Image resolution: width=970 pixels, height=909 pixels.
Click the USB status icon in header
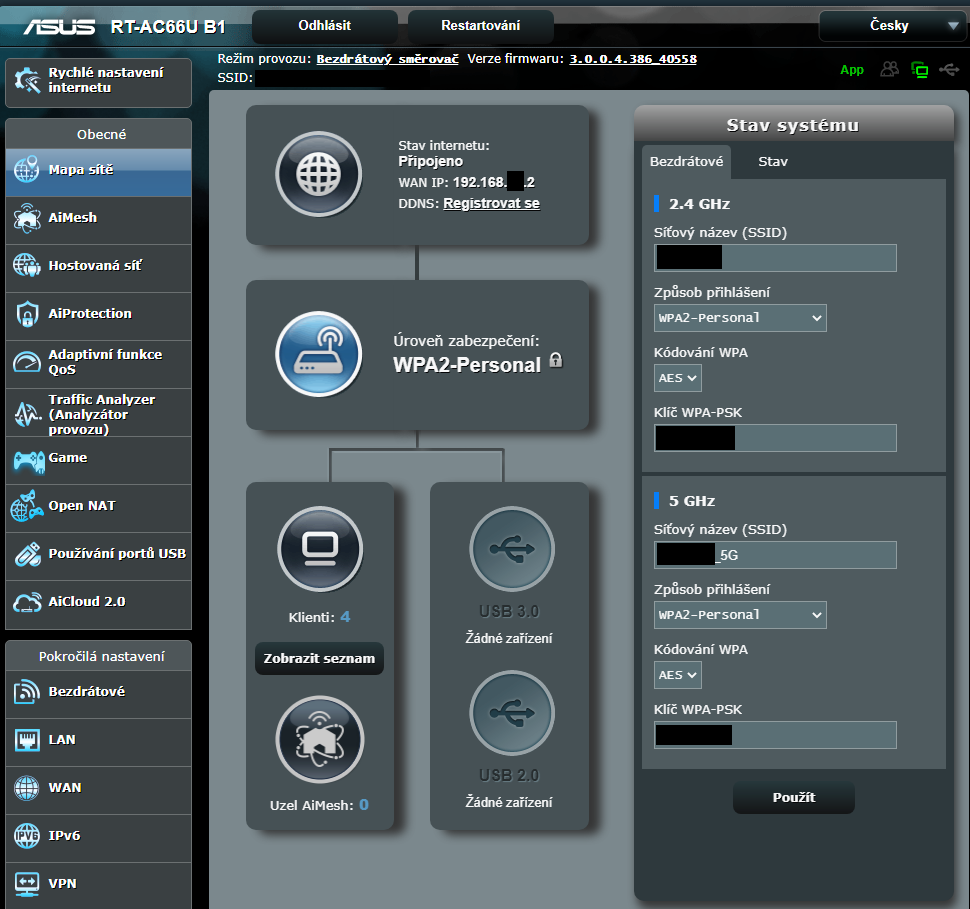coord(948,70)
